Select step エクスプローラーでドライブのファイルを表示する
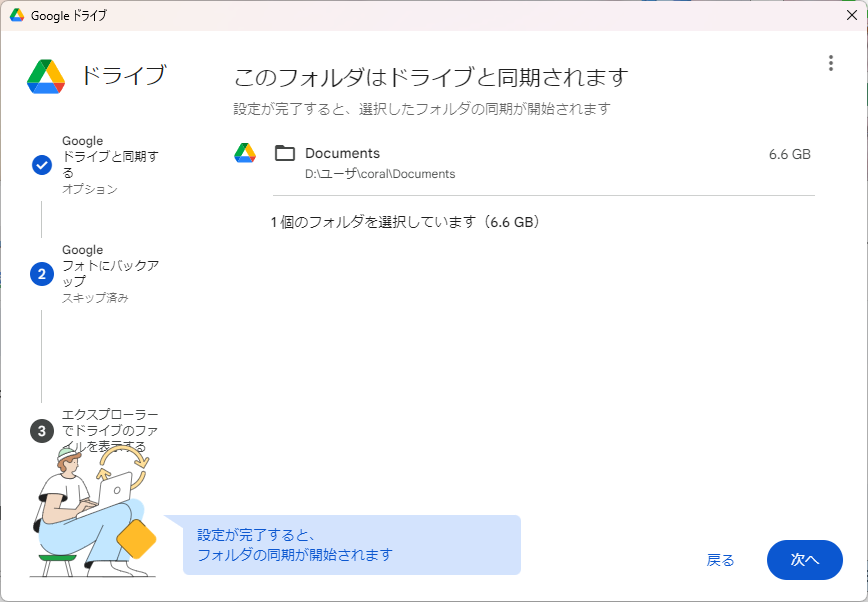868x602 pixels. click(110, 430)
